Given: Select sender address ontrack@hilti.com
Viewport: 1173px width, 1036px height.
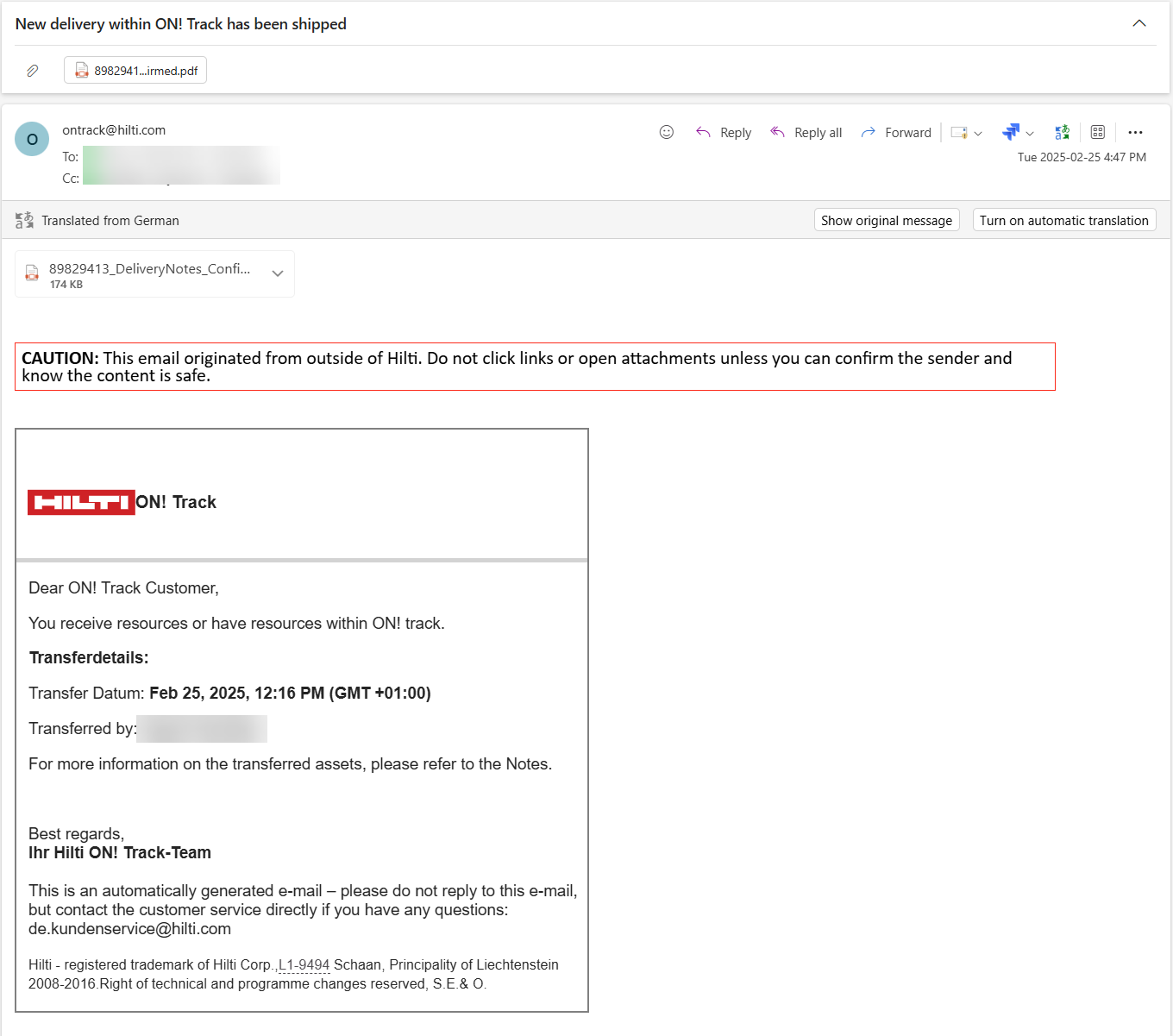Looking at the screenshot, I should pyautogui.click(x=114, y=130).
